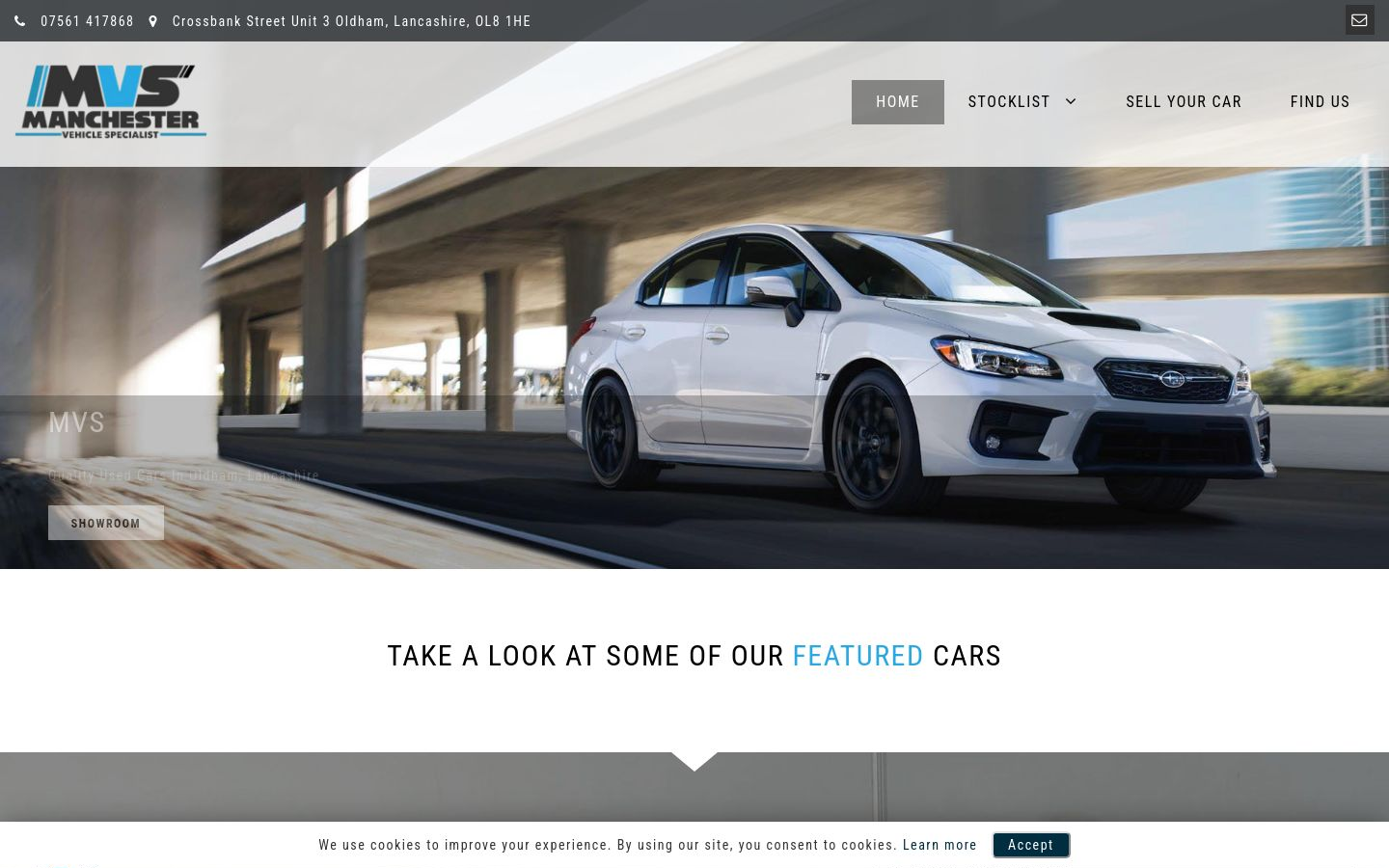Image resolution: width=1389 pixels, height=868 pixels.
Task: Click the white down-pointing triangle below Featured heading
Action: pos(694,762)
